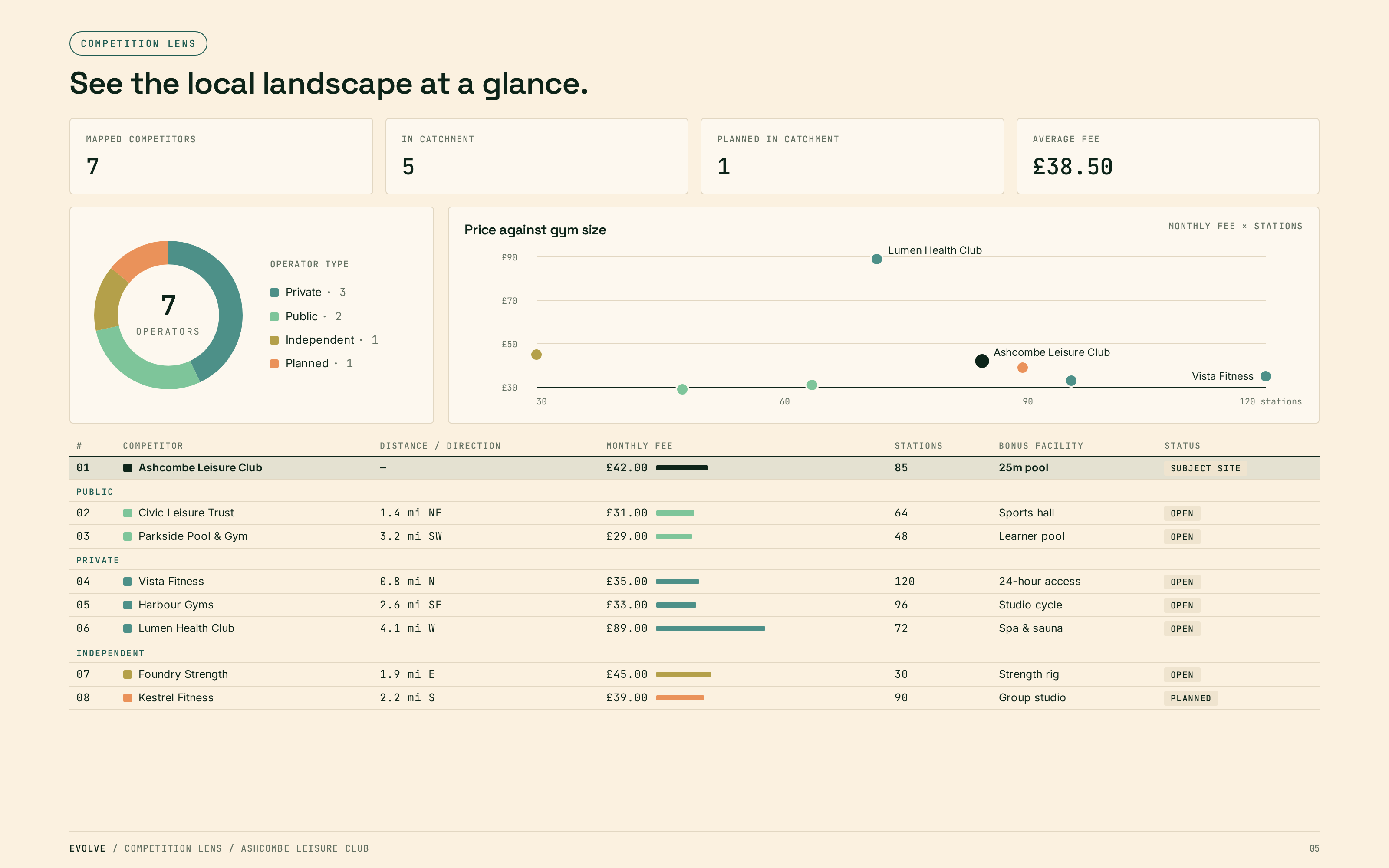Click the Subject Site status badge

(x=1205, y=468)
